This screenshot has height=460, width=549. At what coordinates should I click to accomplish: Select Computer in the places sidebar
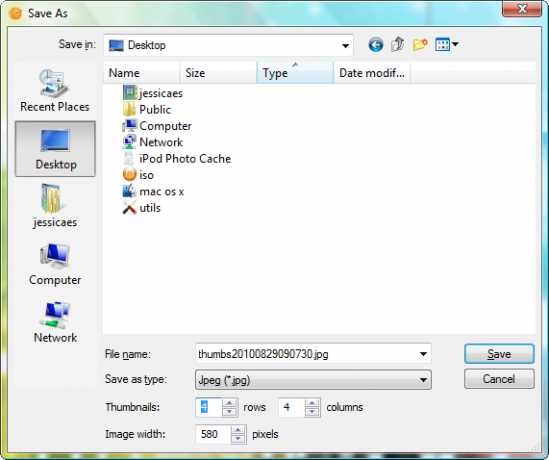(55, 264)
